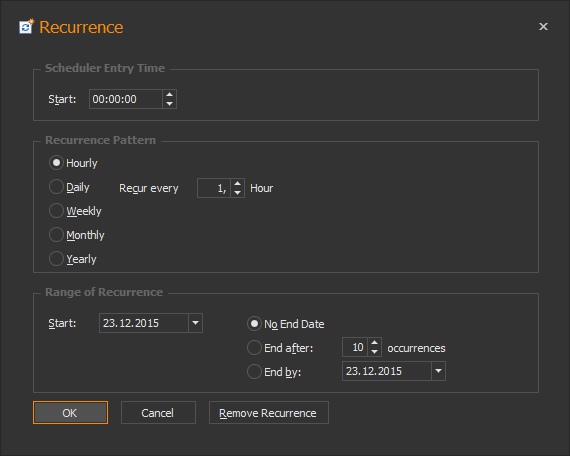Decrement the Recur every hour value

237,193
